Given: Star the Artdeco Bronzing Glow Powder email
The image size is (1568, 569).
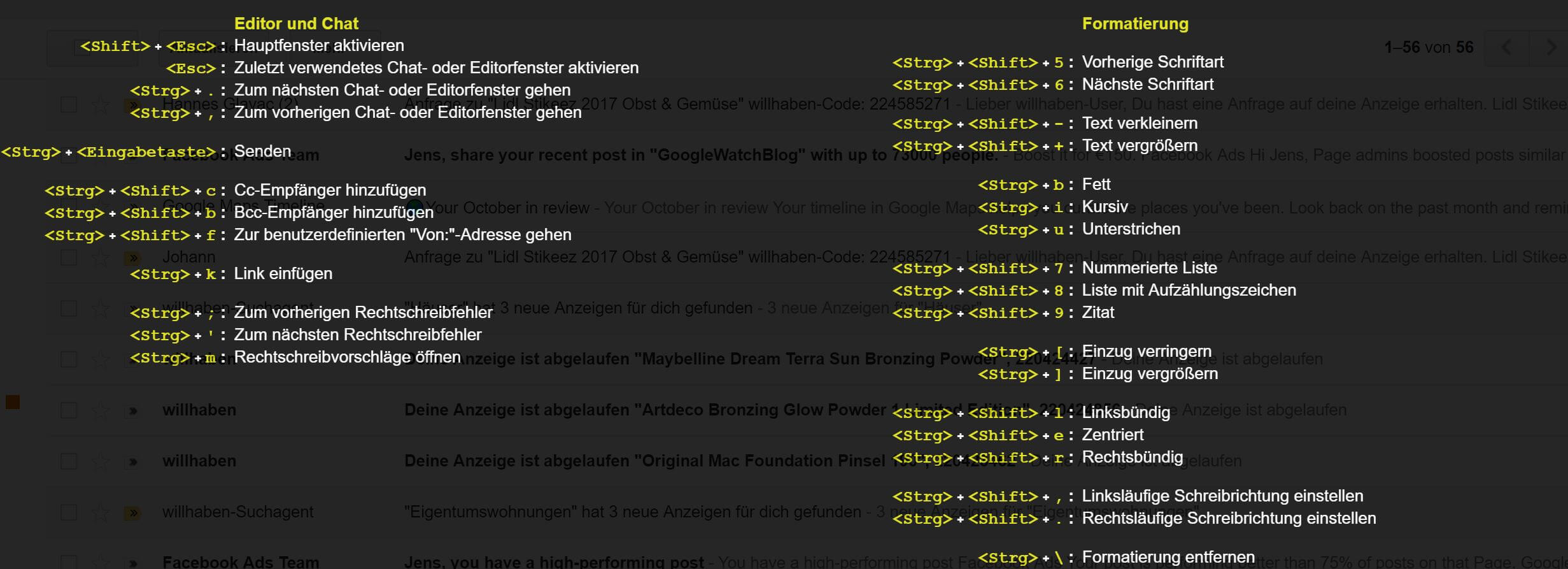Looking at the screenshot, I should click(x=101, y=410).
